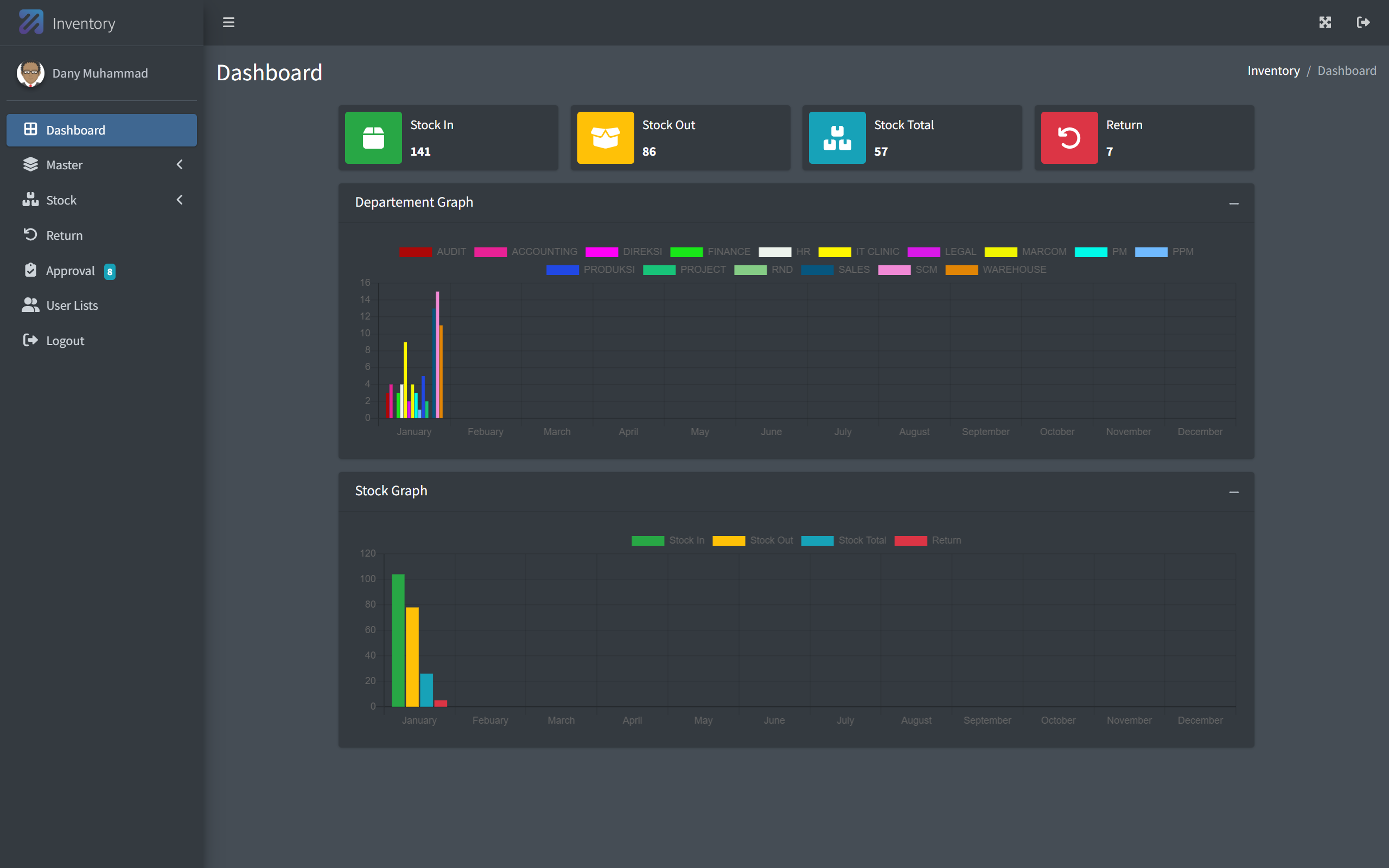Collapse the Departement Graph card
Viewport: 1389px width, 868px height.
tap(1233, 203)
